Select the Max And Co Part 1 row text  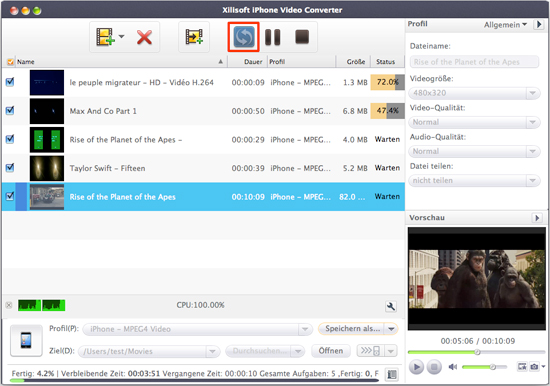click(x=103, y=111)
